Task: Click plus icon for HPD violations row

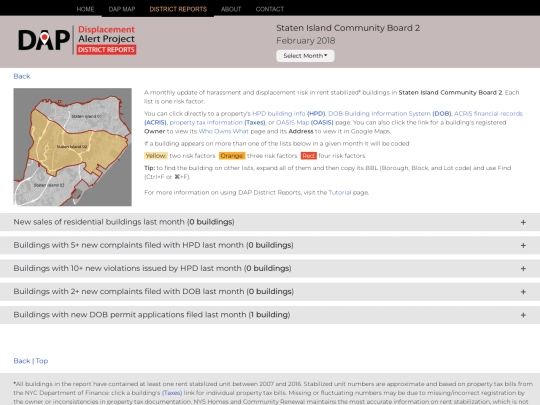Action: (523, 269)
